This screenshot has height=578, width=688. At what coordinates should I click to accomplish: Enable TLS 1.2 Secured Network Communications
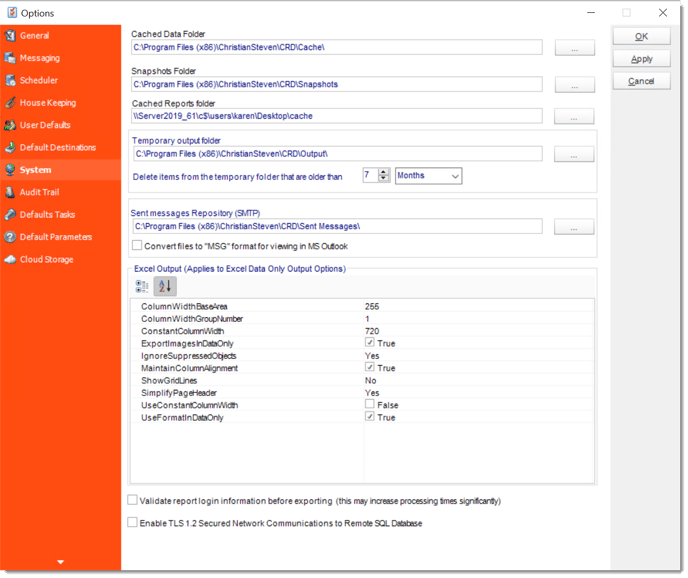tap(132, 522)
